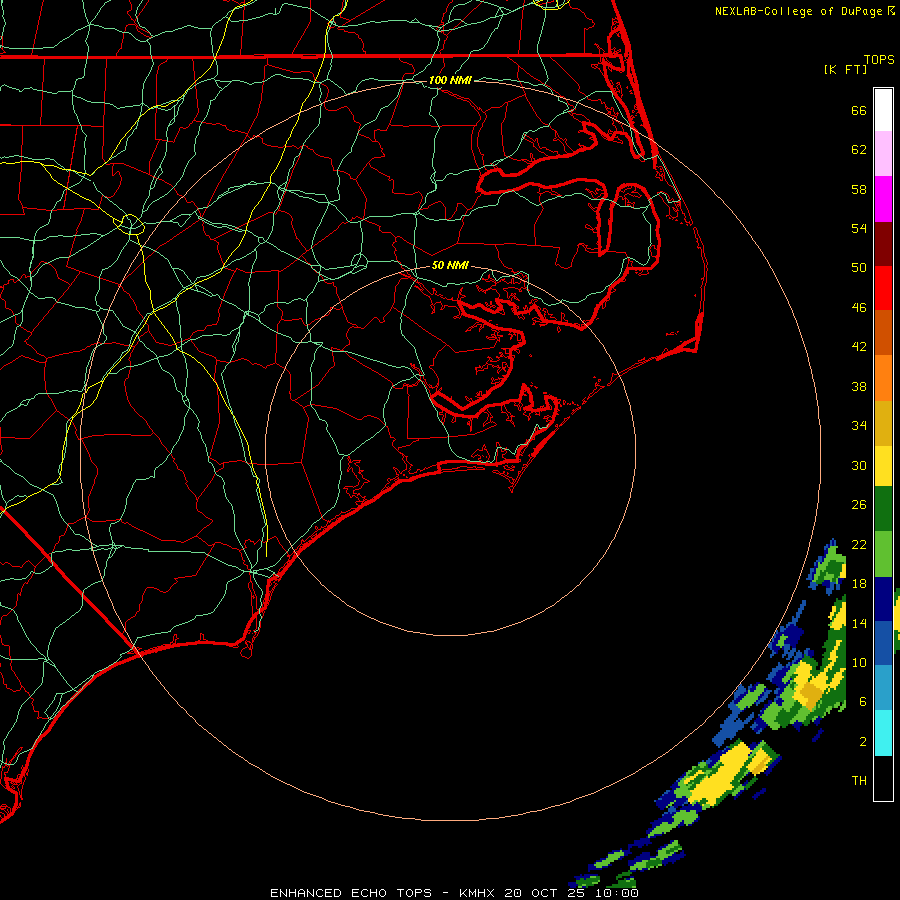Click legend value 46
The height and width of the screenshot is (900, 900).
(x=859, y=308)
